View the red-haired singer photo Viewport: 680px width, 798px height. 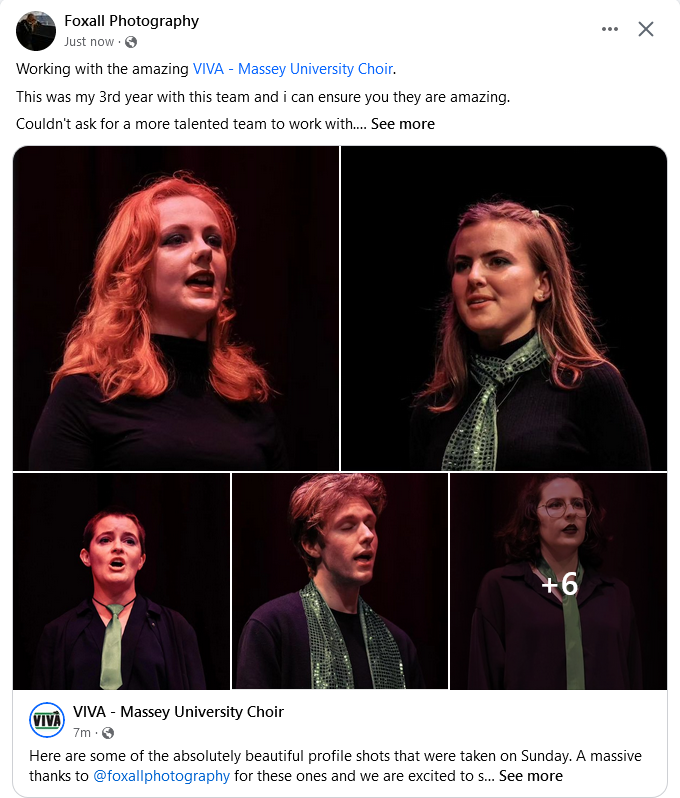coord(176,308)
